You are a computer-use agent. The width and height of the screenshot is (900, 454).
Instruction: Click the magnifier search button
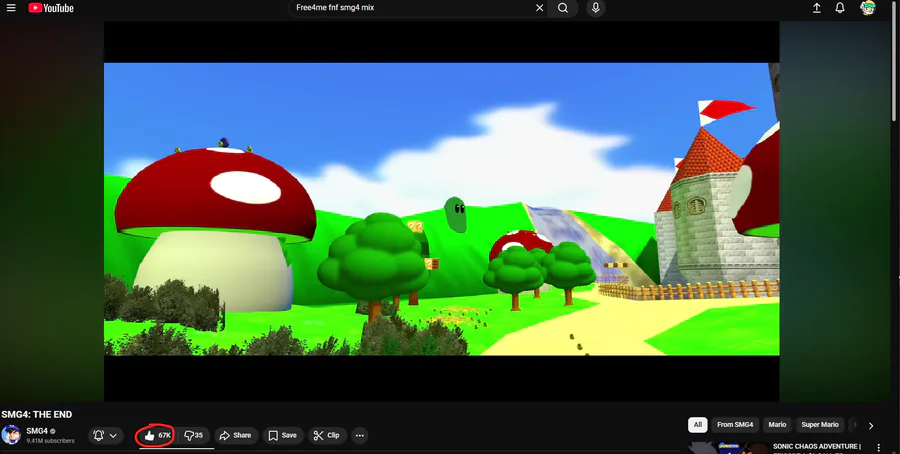[x=563, y=8]
